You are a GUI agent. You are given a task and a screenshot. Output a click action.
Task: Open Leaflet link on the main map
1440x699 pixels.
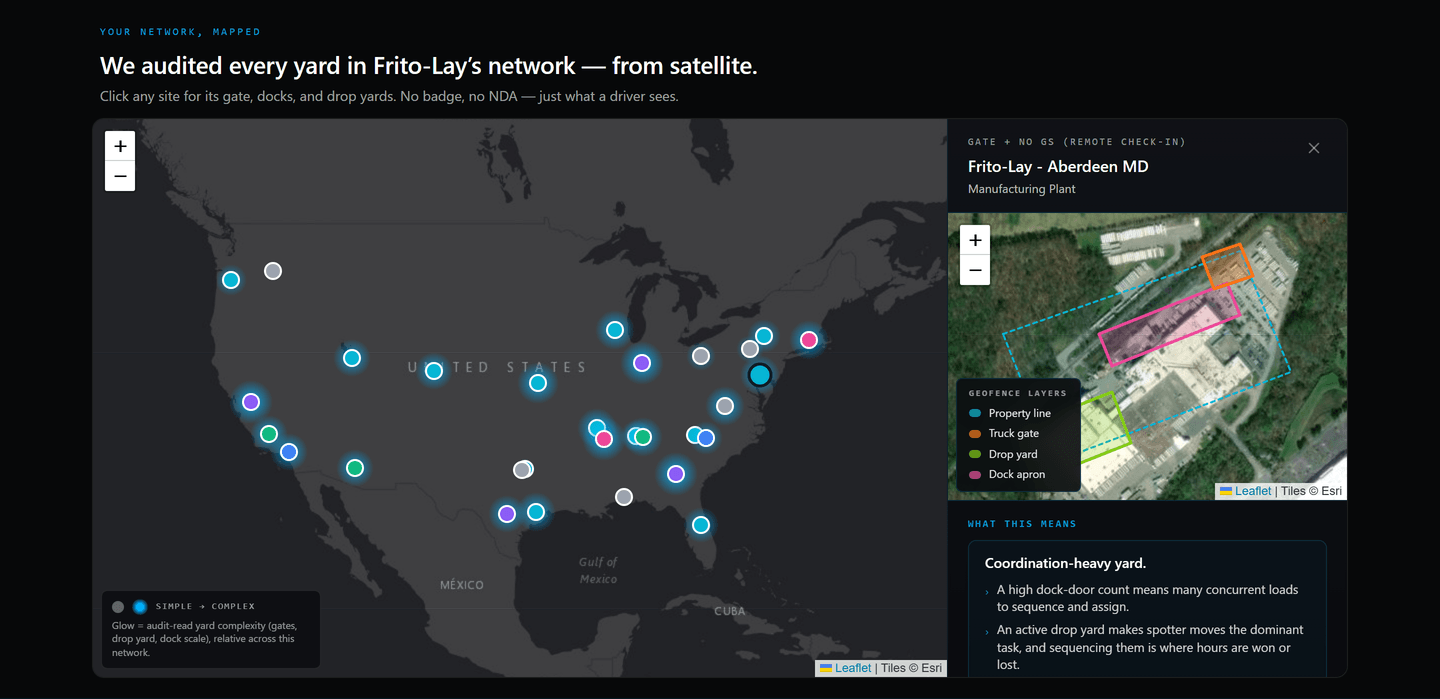pyautogui.click(x=853, y=668)
